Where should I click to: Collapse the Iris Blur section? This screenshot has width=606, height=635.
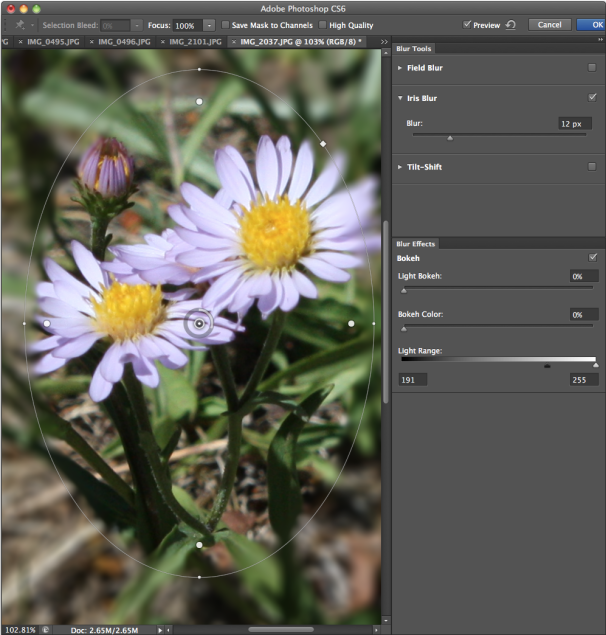click(x=400, y=98)
